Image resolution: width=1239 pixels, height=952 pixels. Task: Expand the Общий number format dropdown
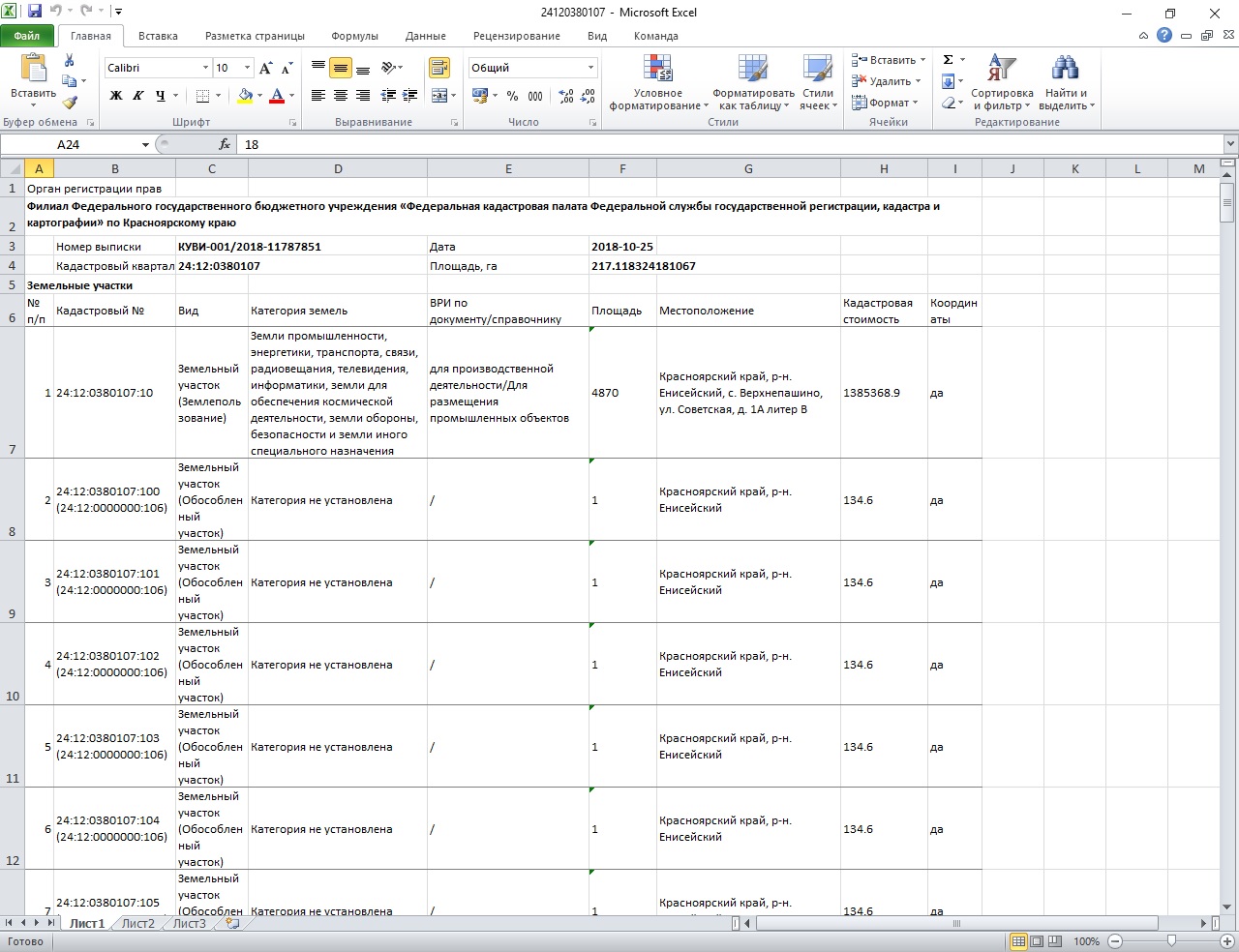pyautogui.click(x=590, y=68)
